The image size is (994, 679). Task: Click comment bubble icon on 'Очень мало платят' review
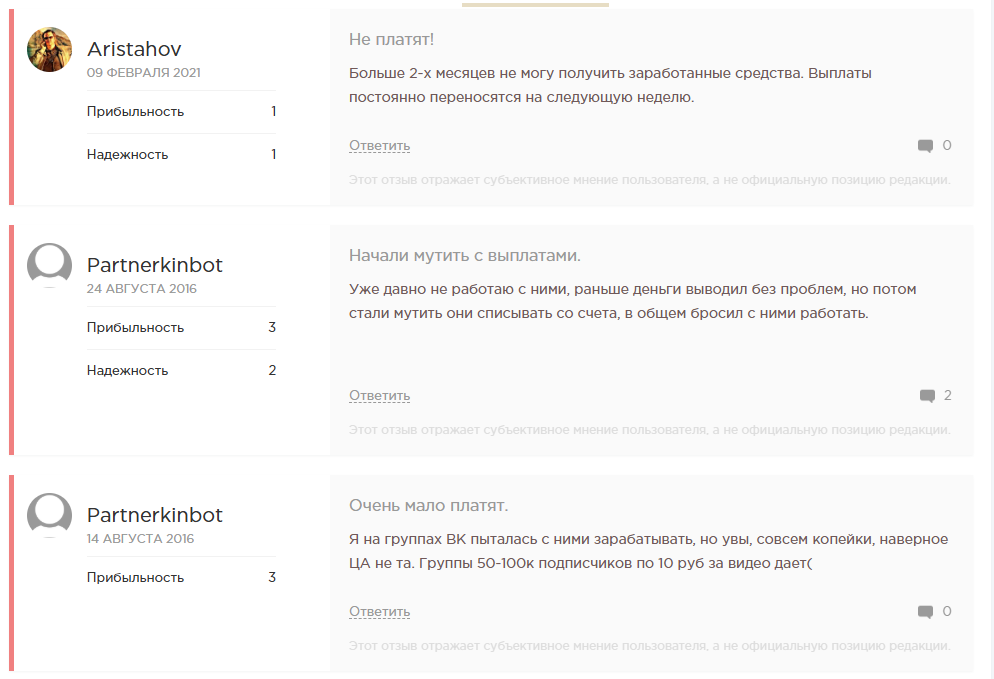pyautogui.click(x=925, y=612)
